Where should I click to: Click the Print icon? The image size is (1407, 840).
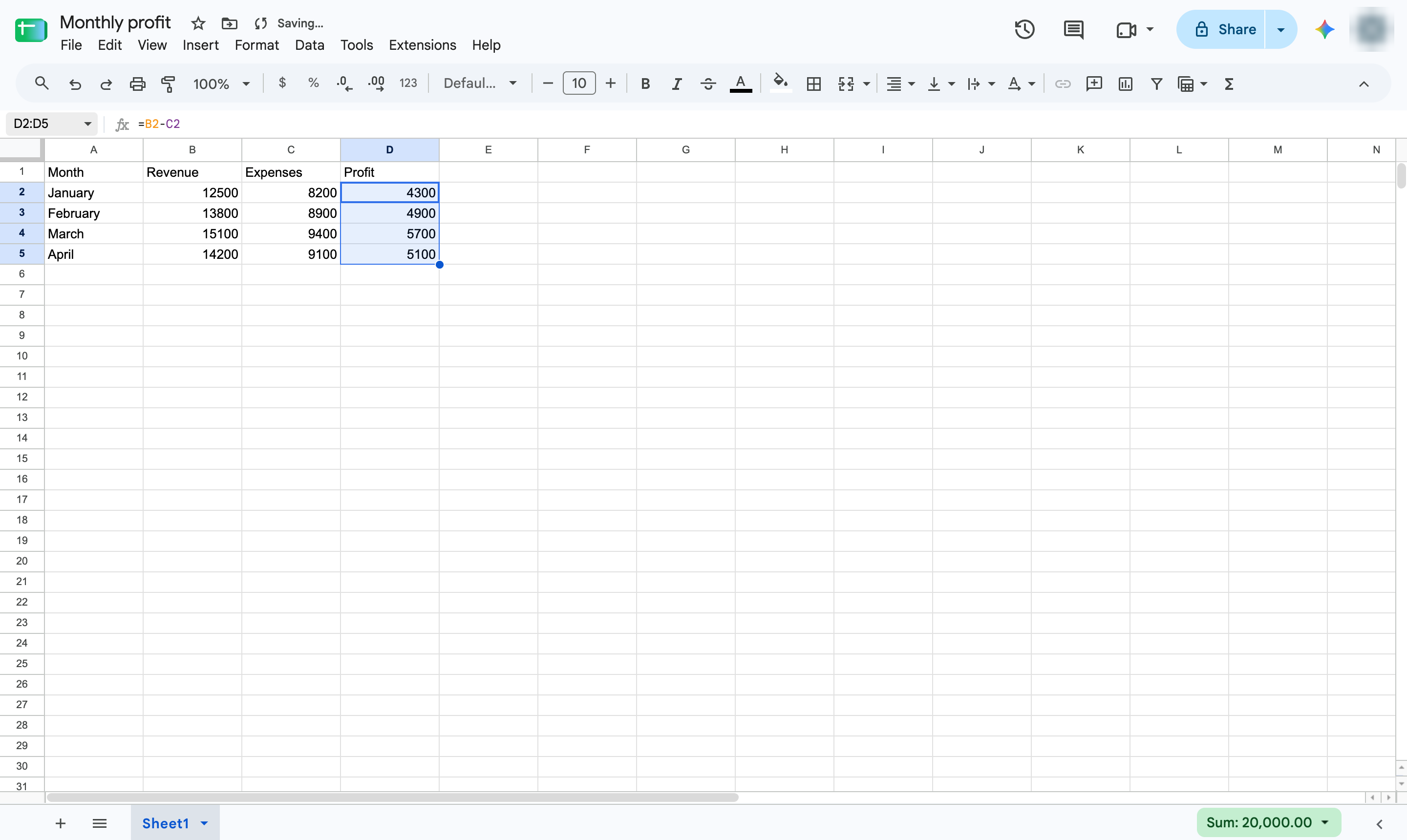tap(138, 84)
